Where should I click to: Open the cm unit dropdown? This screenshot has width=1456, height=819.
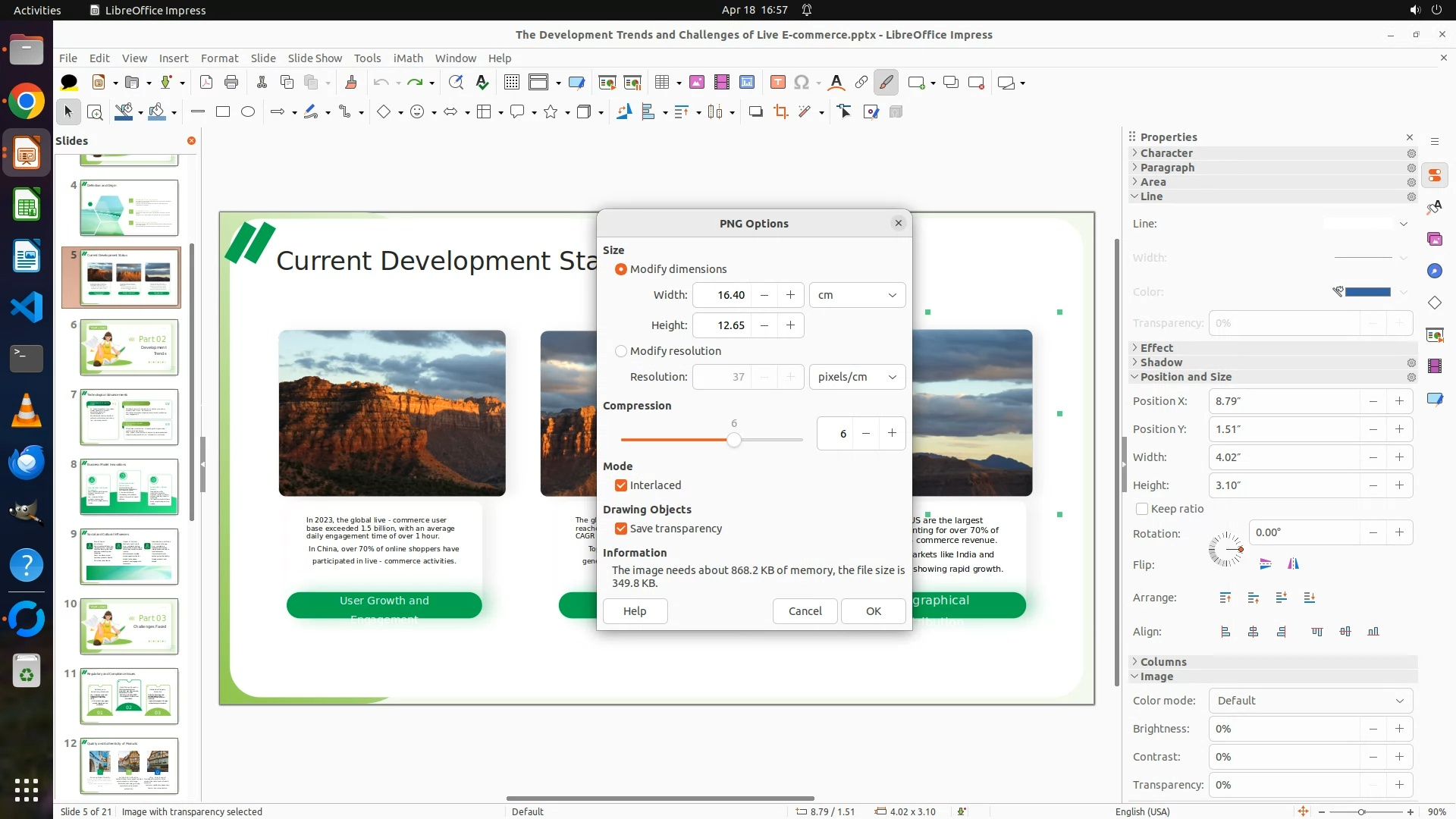point(857,295)
